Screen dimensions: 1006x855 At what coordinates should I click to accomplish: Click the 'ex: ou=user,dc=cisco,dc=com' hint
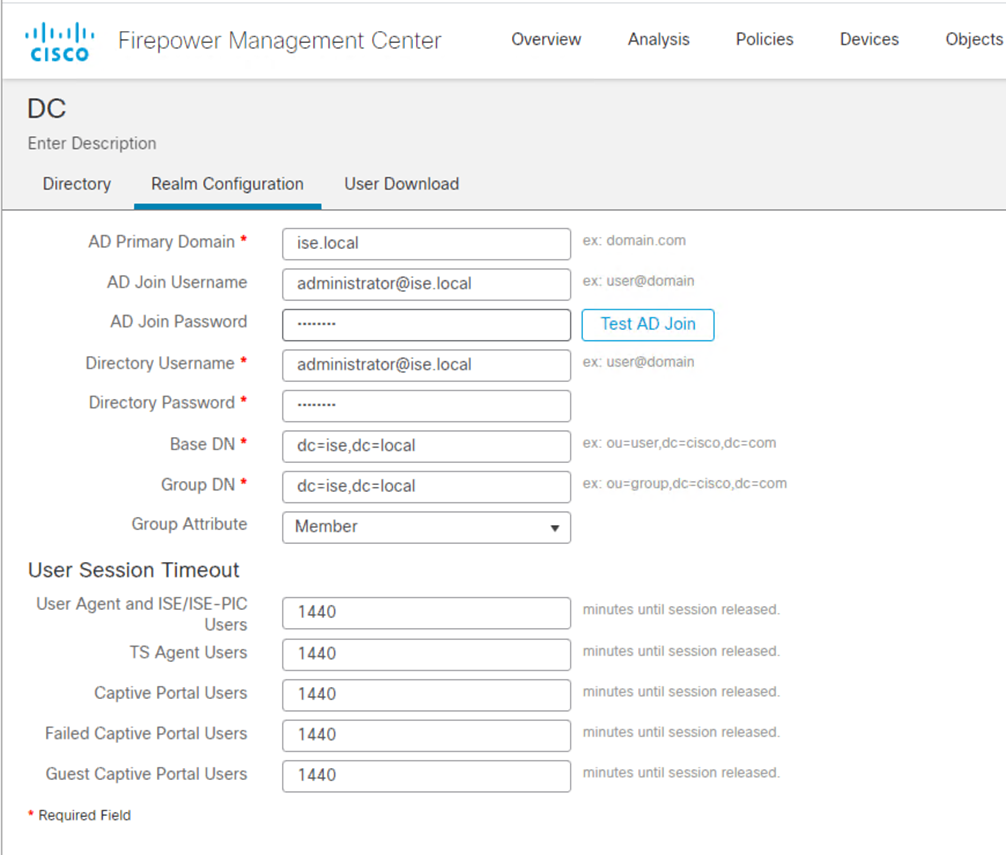coord(679,443)
